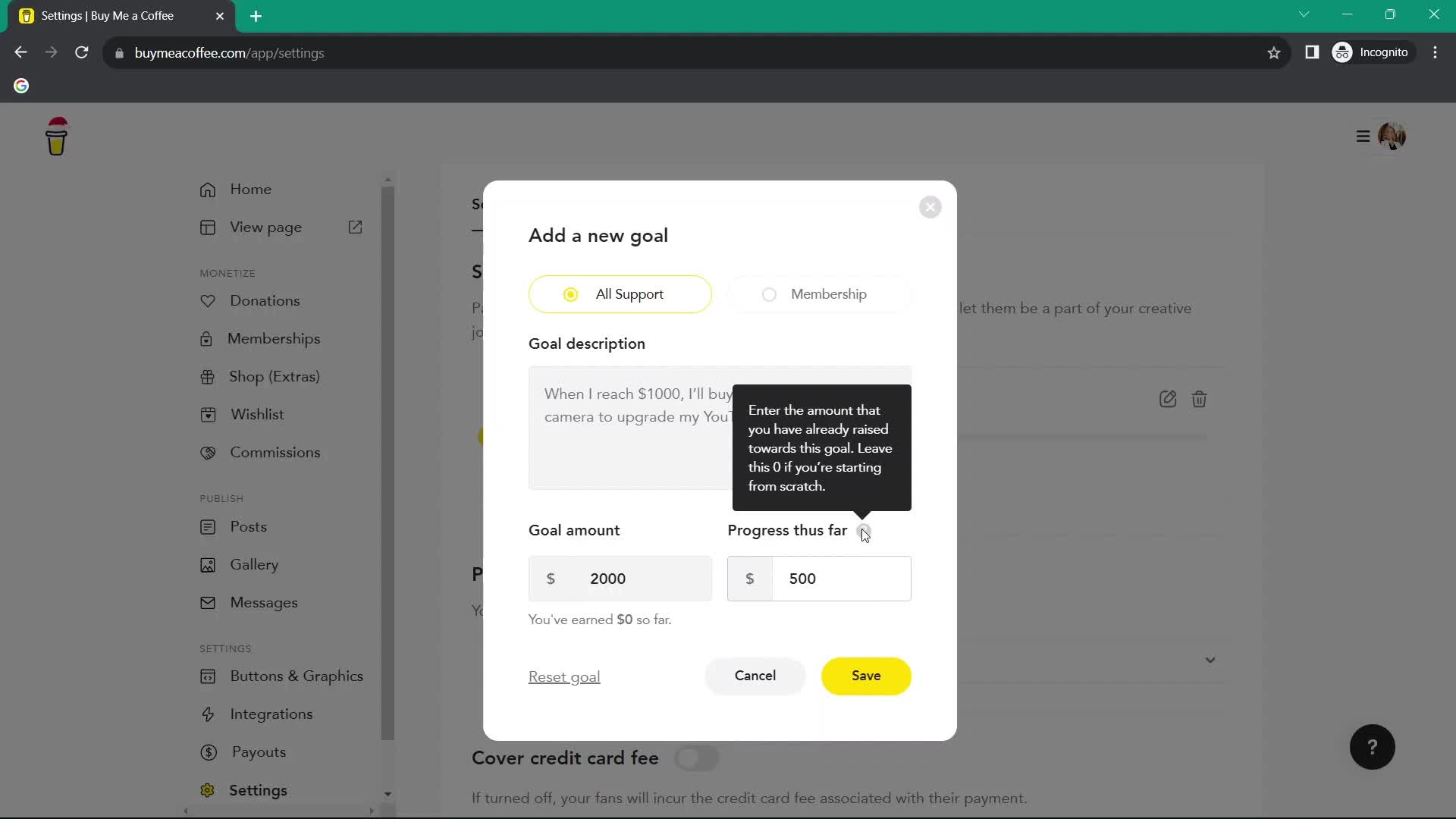Viewport: 1456px width, 819px height.
Task: Click the Settings menu item
Action: coord(258,790)
